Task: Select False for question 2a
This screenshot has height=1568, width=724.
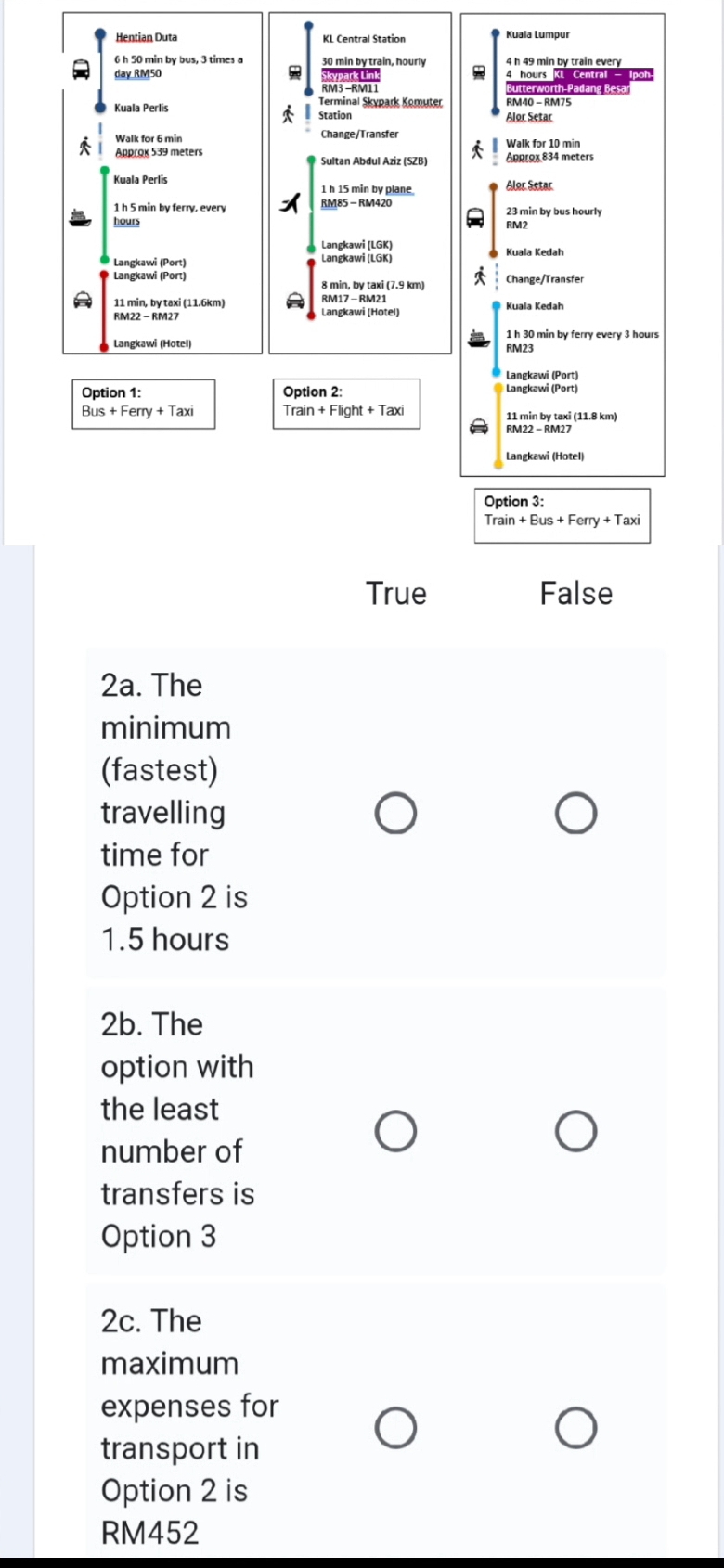Action: [x=576, y=814]
